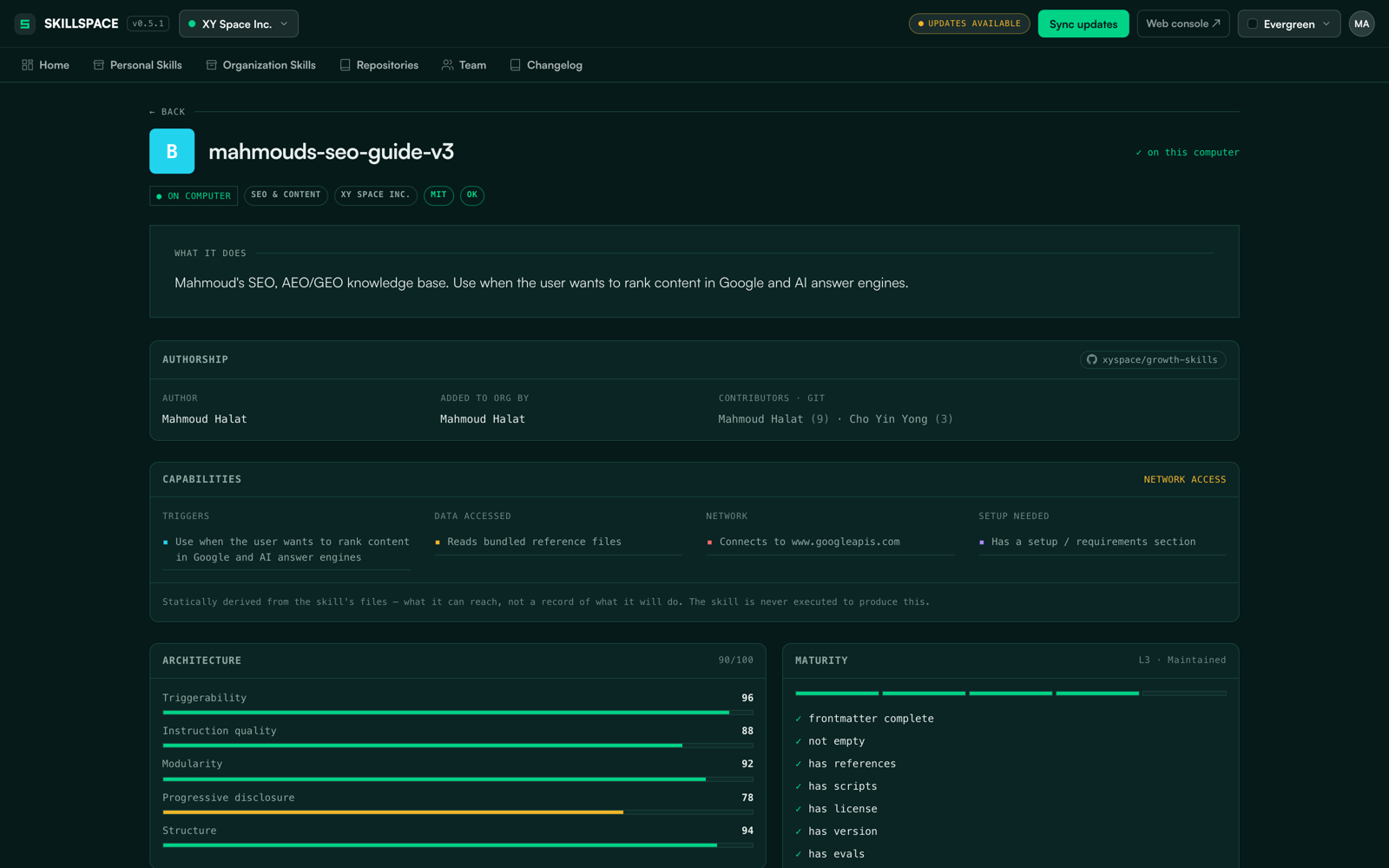
Task: Open the Team page
Action: click(464, 65)
